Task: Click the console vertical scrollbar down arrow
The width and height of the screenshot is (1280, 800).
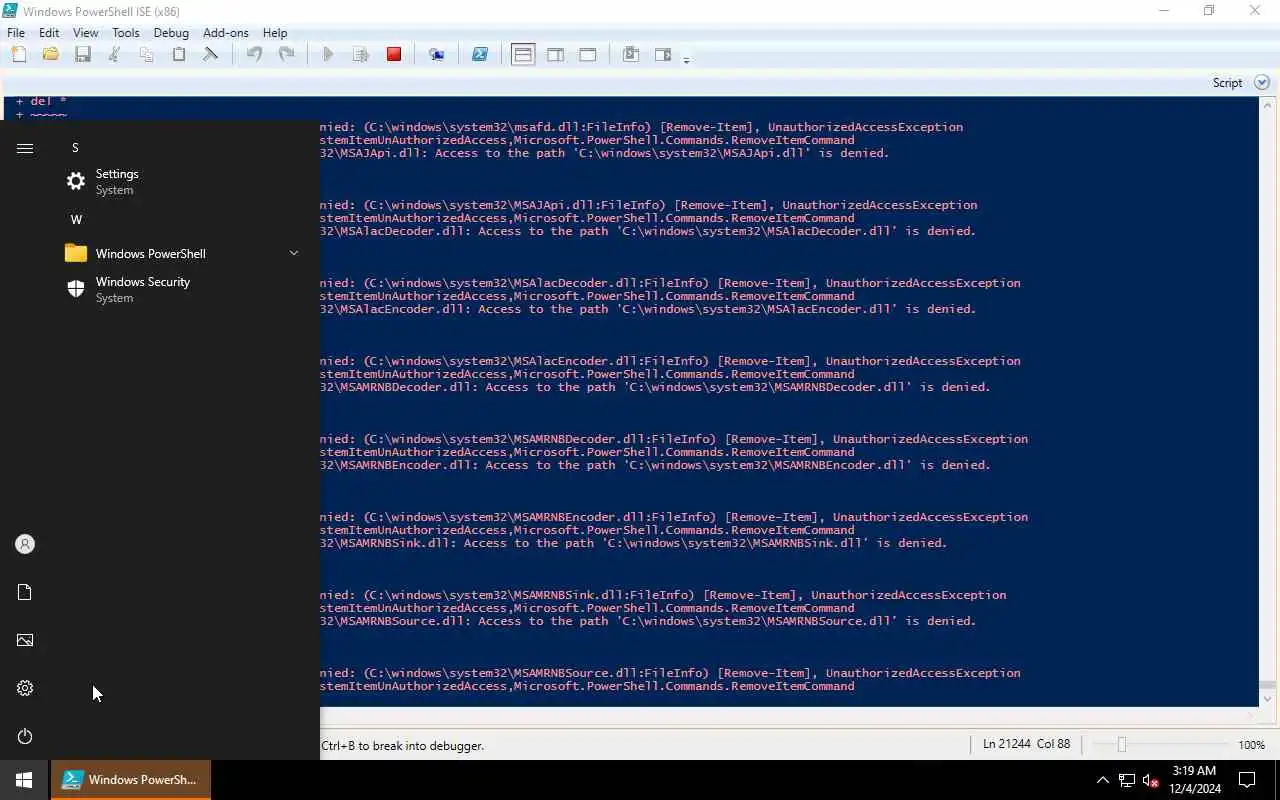Action: (x=1268, y=699)
